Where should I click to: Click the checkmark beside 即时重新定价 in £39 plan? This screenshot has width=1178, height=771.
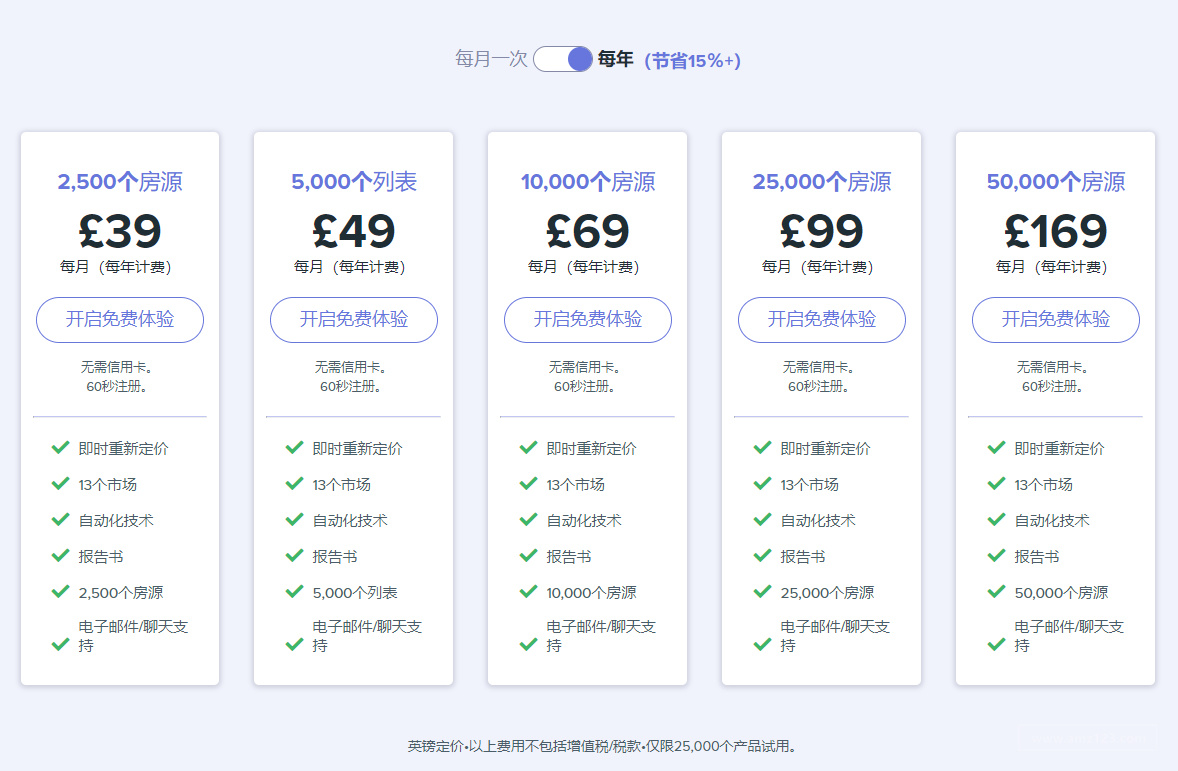click(60, 448)
